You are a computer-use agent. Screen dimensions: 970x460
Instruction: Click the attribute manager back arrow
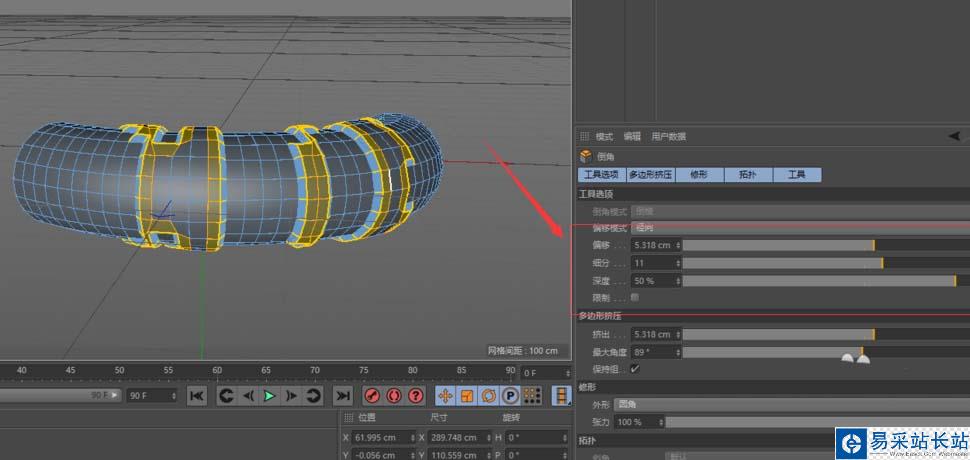pyautogui.click(x=955, y=136)
